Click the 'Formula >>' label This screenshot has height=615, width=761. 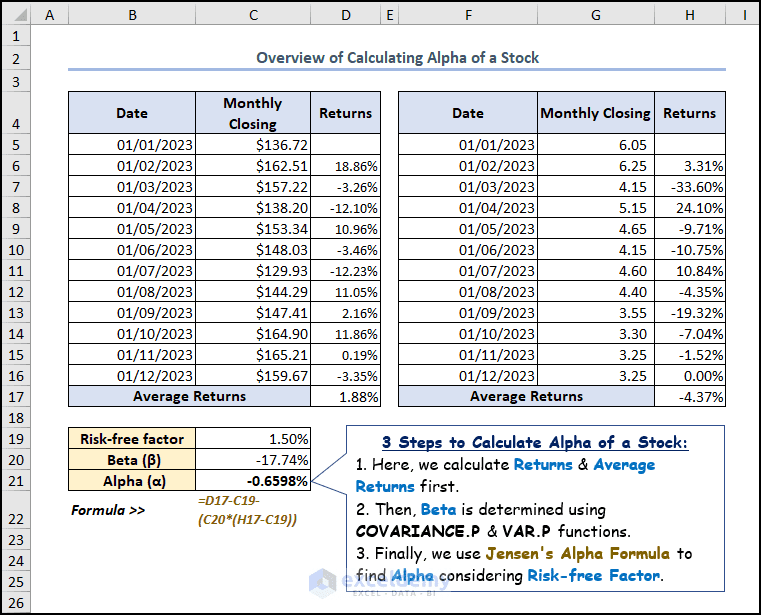[108, 510]
